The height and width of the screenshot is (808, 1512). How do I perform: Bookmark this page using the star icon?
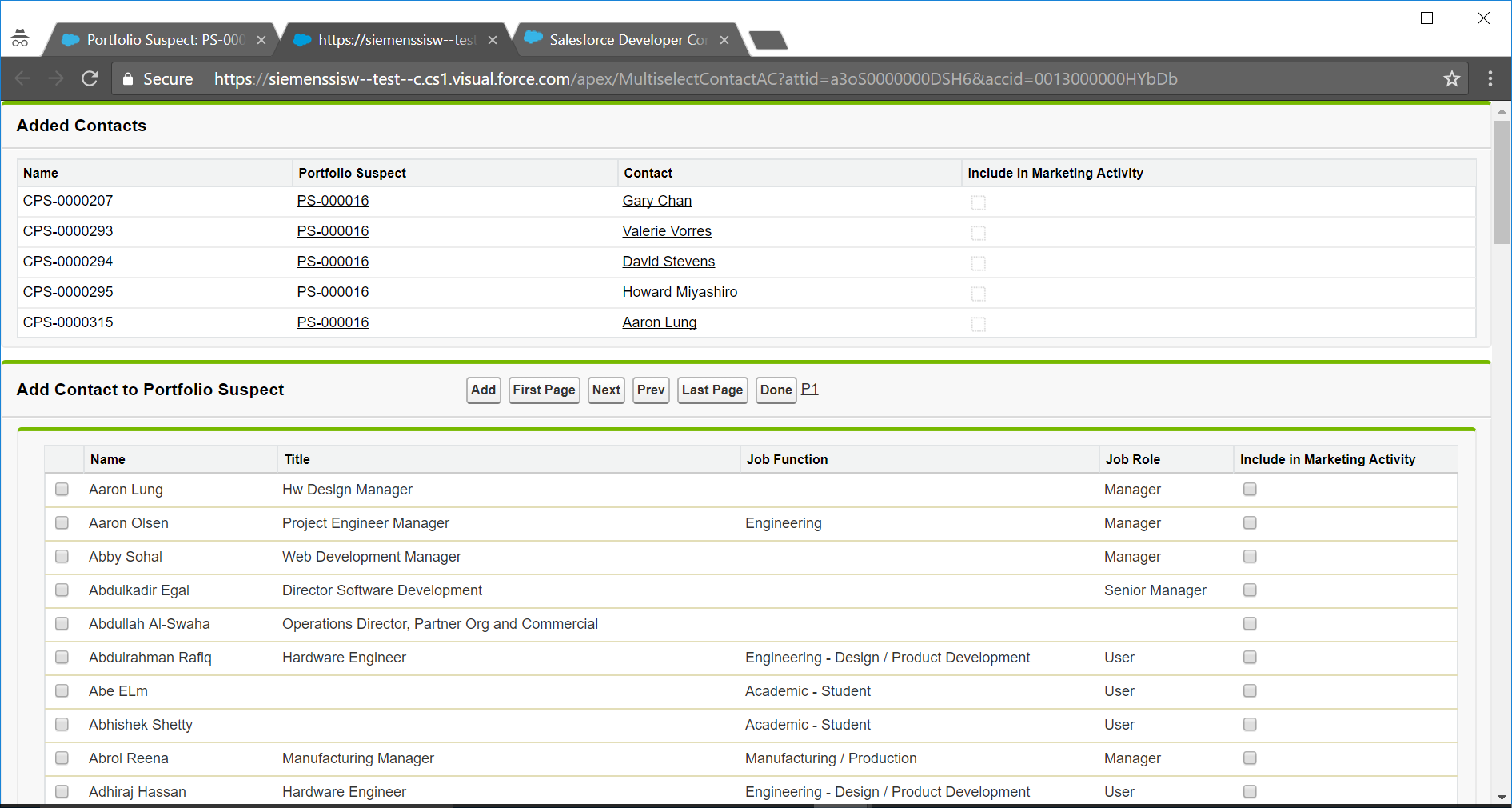coord(1451,78)
